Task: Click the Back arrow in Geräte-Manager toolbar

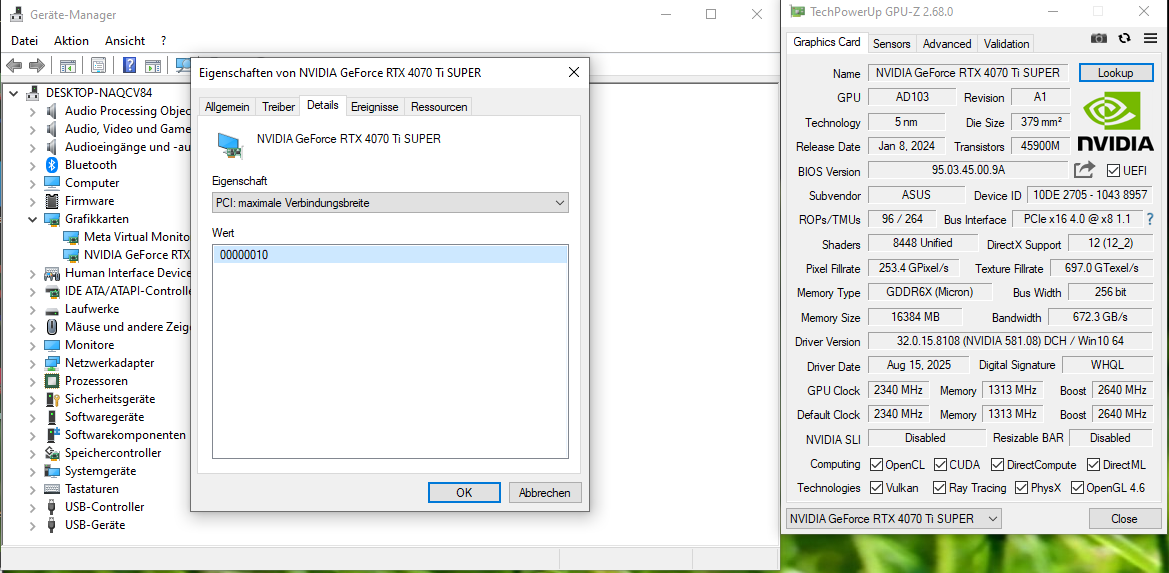Action: pos(13,66)
